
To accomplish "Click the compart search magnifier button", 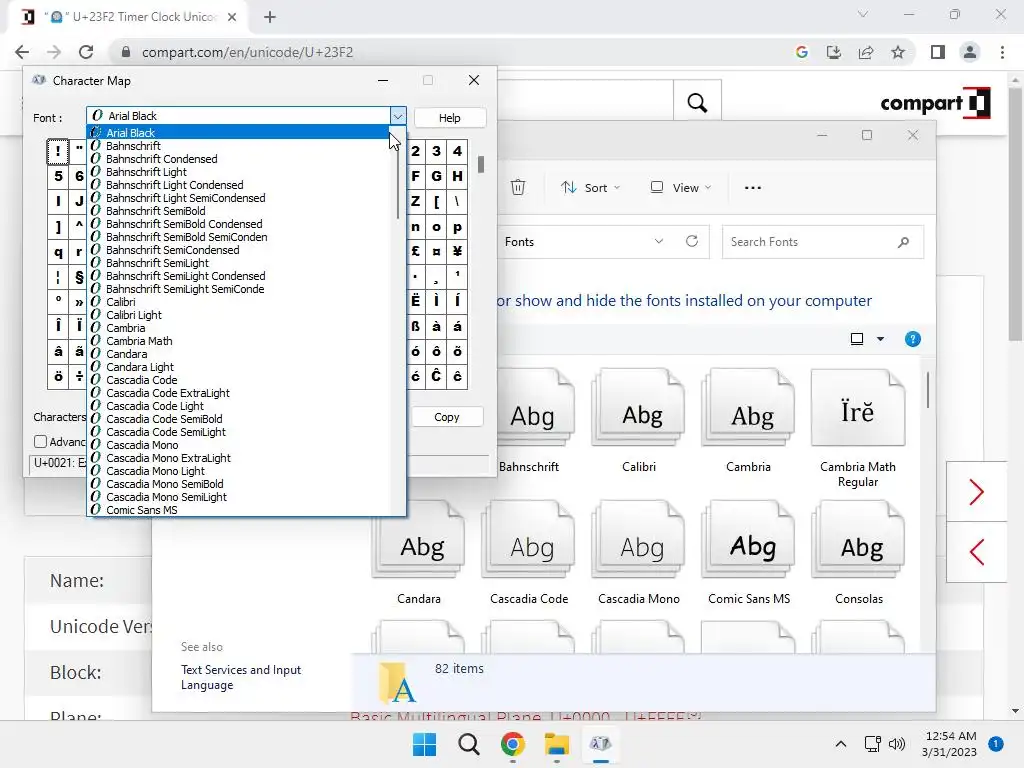I will point(697,103).
